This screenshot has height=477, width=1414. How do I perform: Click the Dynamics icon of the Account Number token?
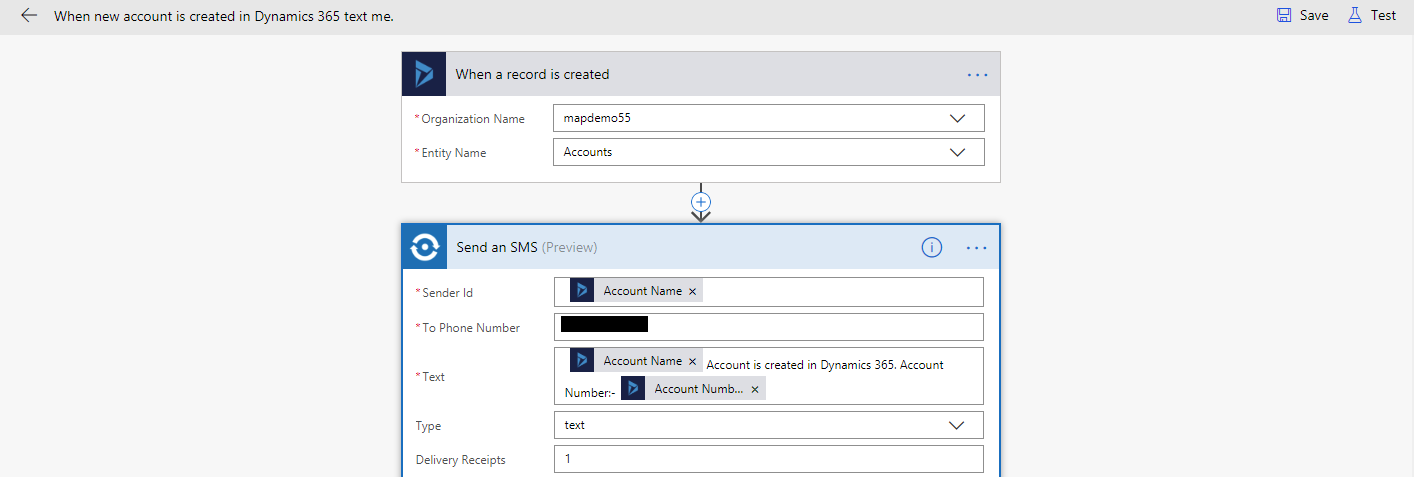tap(633, 389)
